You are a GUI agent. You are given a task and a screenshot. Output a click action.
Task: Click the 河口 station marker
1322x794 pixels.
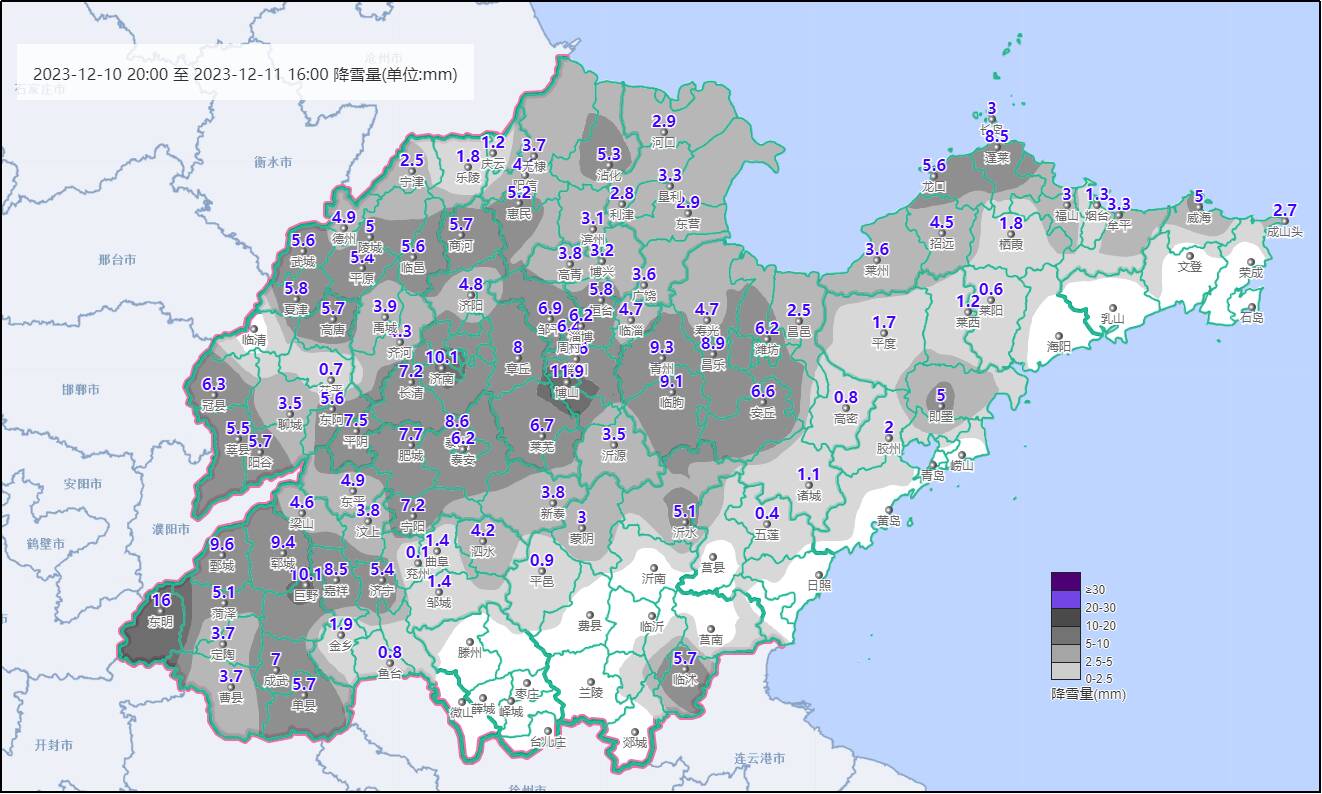pyautogui.click(x=664, y=132)
